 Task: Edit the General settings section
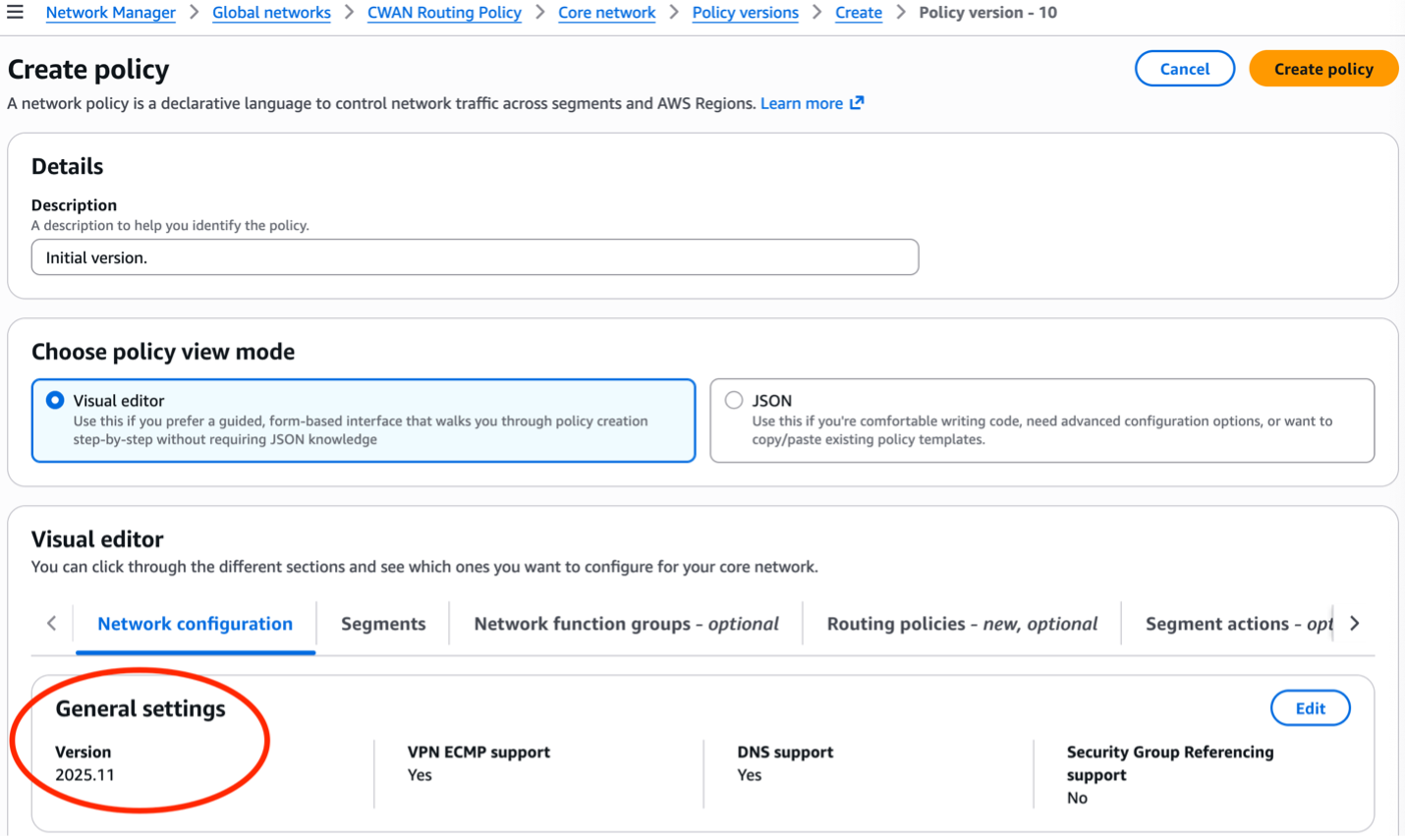point(1311,707)
